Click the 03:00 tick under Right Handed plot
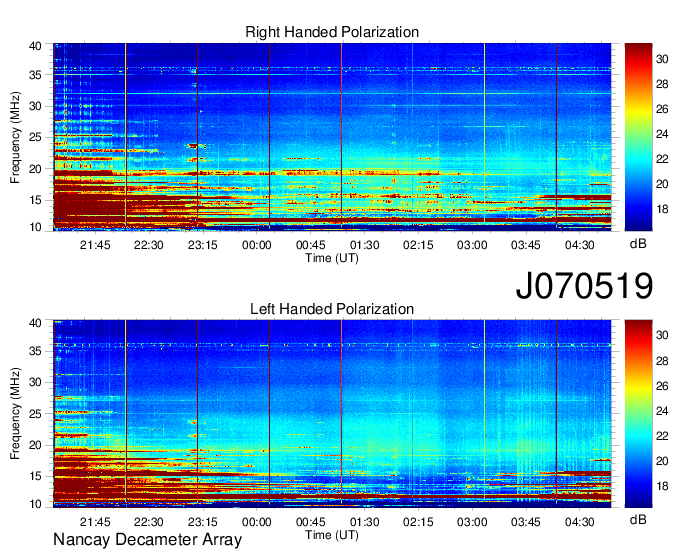The width and height of the screenshot is (680, 552). [x=472, y=245]
